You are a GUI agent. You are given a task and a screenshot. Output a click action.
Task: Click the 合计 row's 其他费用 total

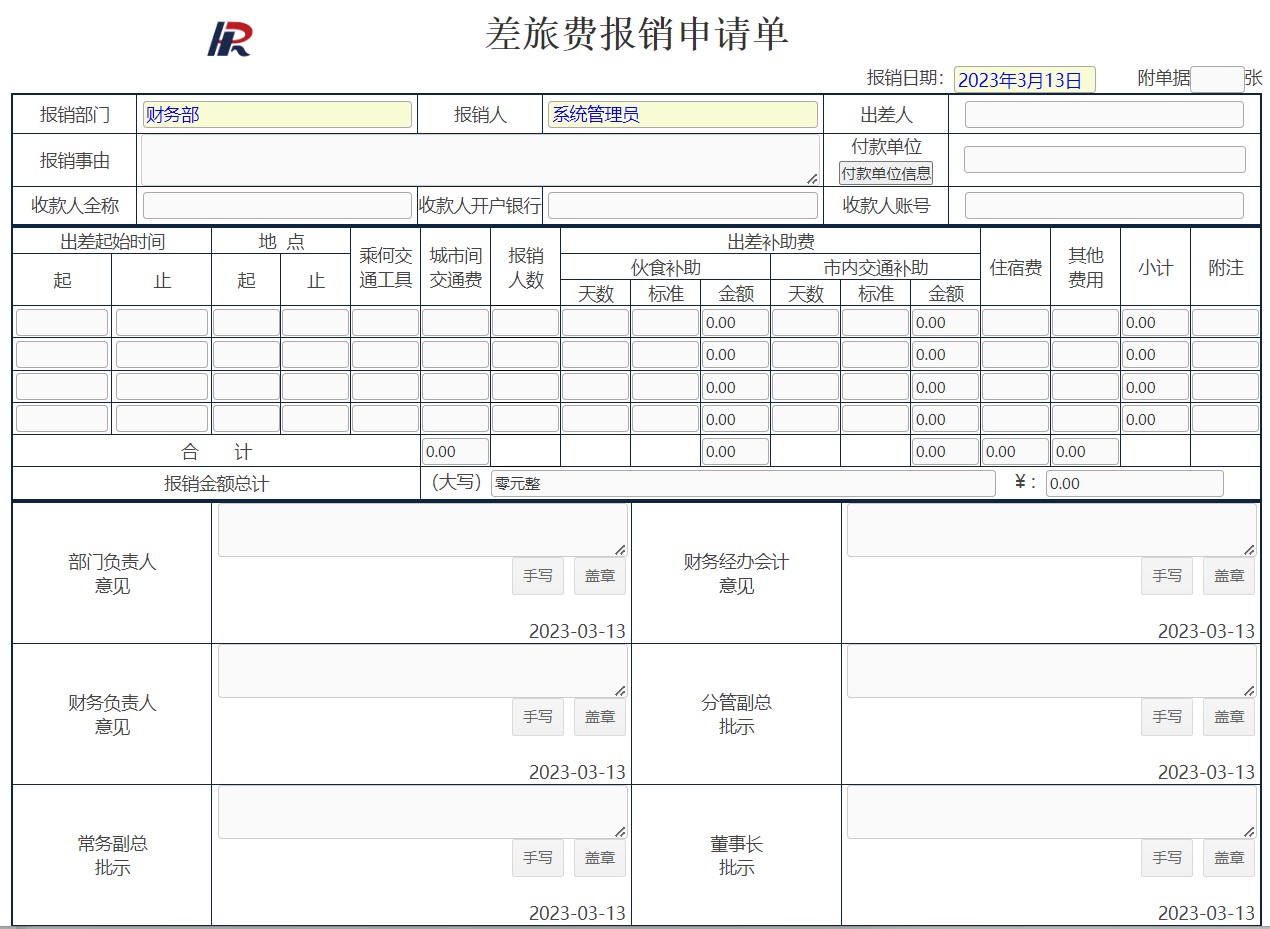pyautogui.click(x=1085, y=451)
